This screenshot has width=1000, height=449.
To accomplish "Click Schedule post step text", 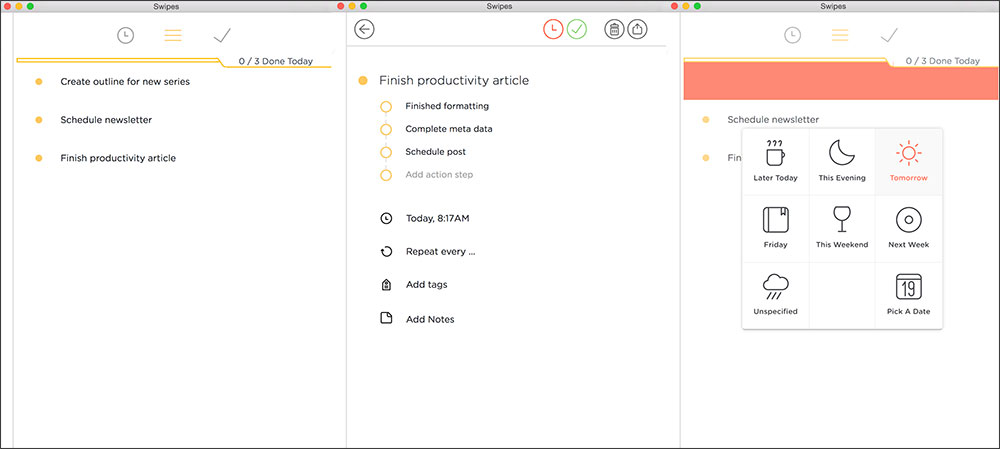I will coord(436,152).
